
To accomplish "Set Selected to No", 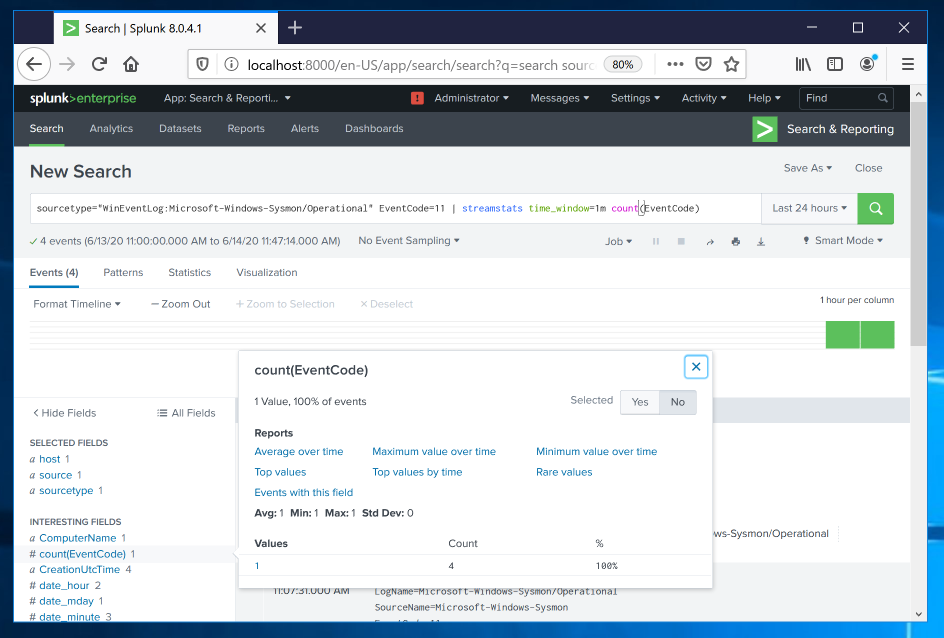I will (x=678, y=402).
